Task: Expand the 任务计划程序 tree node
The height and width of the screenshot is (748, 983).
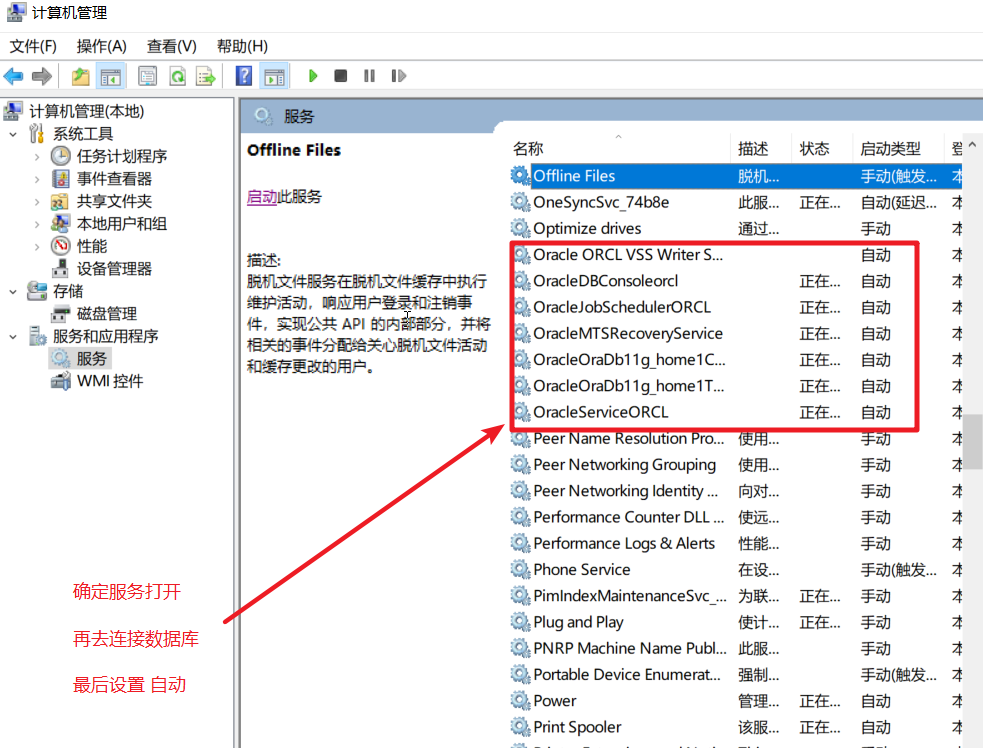Action: pyautogui.click(x=37, y=157)
